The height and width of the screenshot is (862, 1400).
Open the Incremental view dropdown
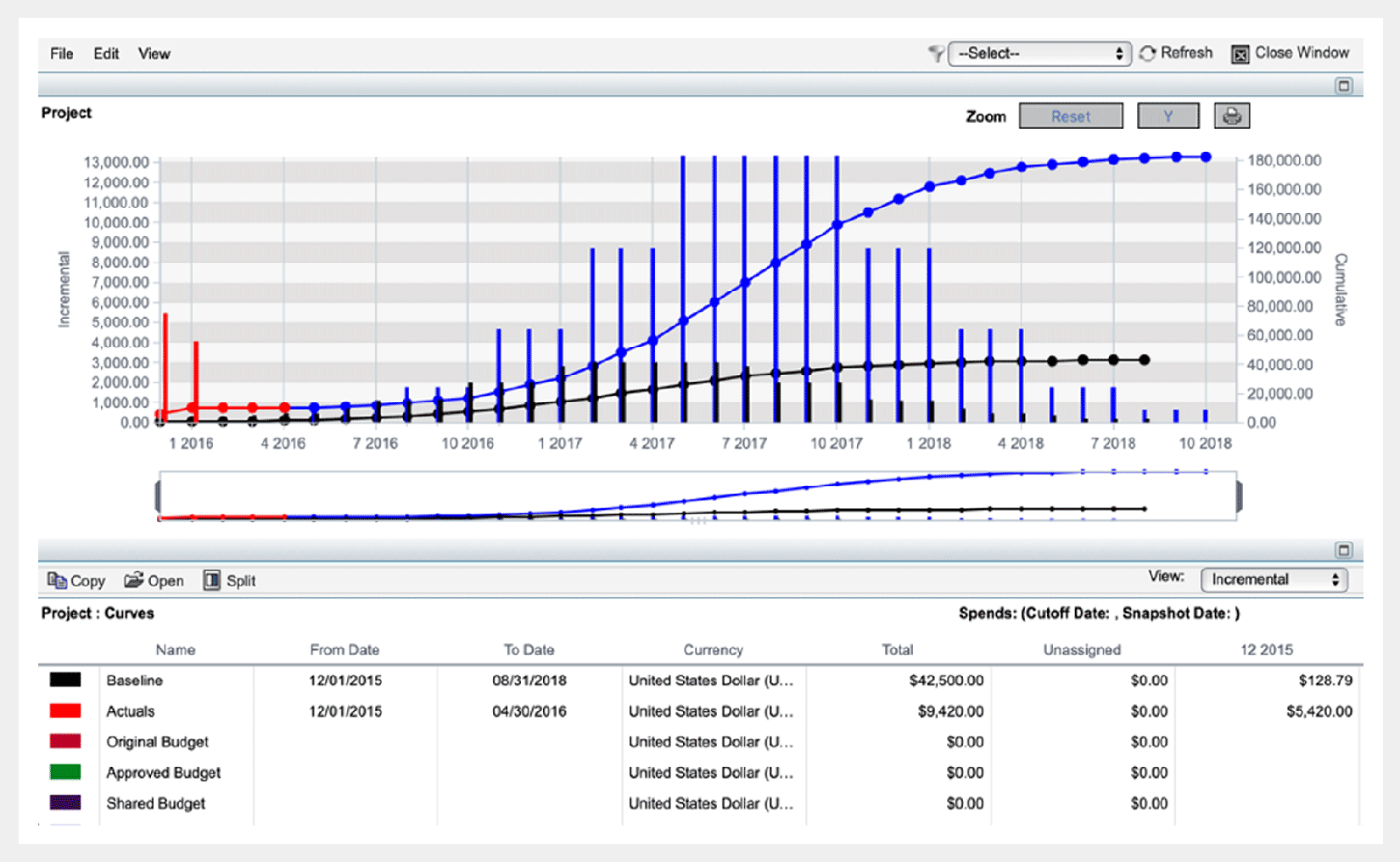[x=1274, y=579]
